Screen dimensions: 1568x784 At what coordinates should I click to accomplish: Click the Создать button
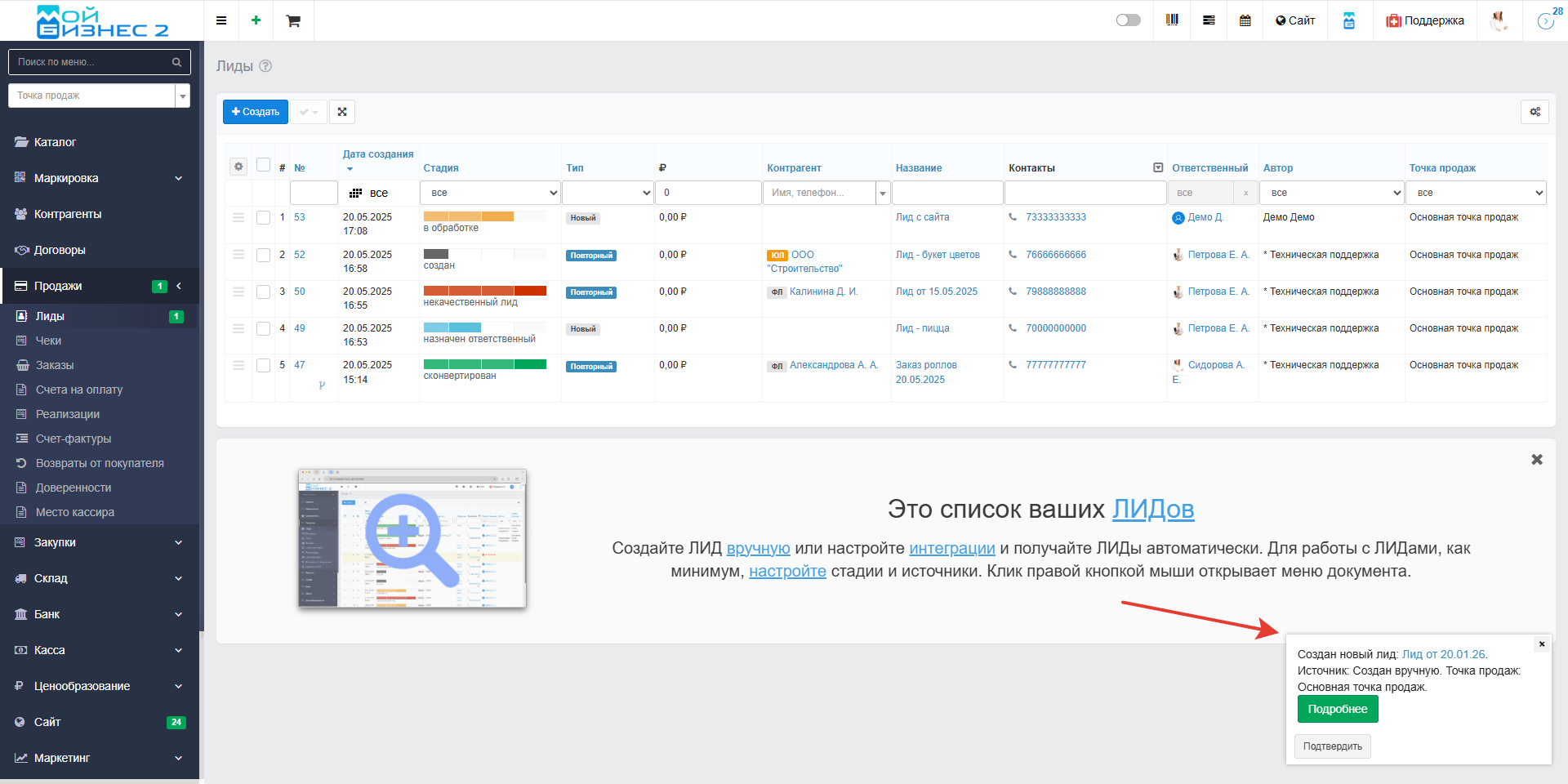pos(256,112)
